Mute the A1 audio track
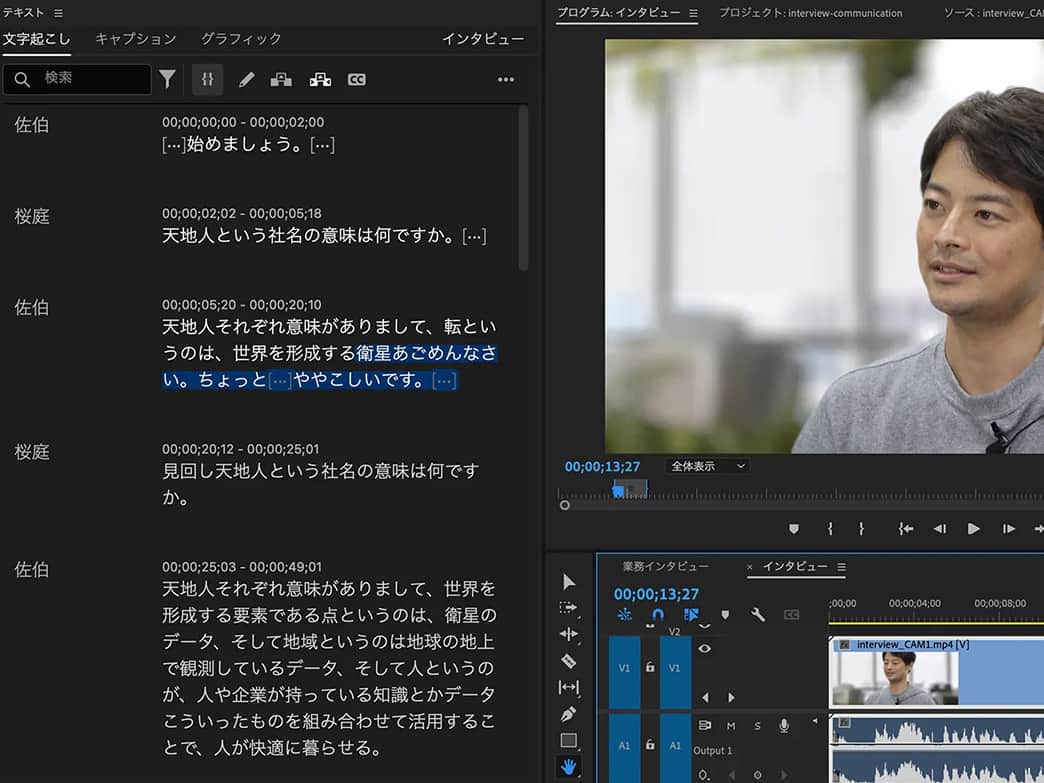 [731, 726]
